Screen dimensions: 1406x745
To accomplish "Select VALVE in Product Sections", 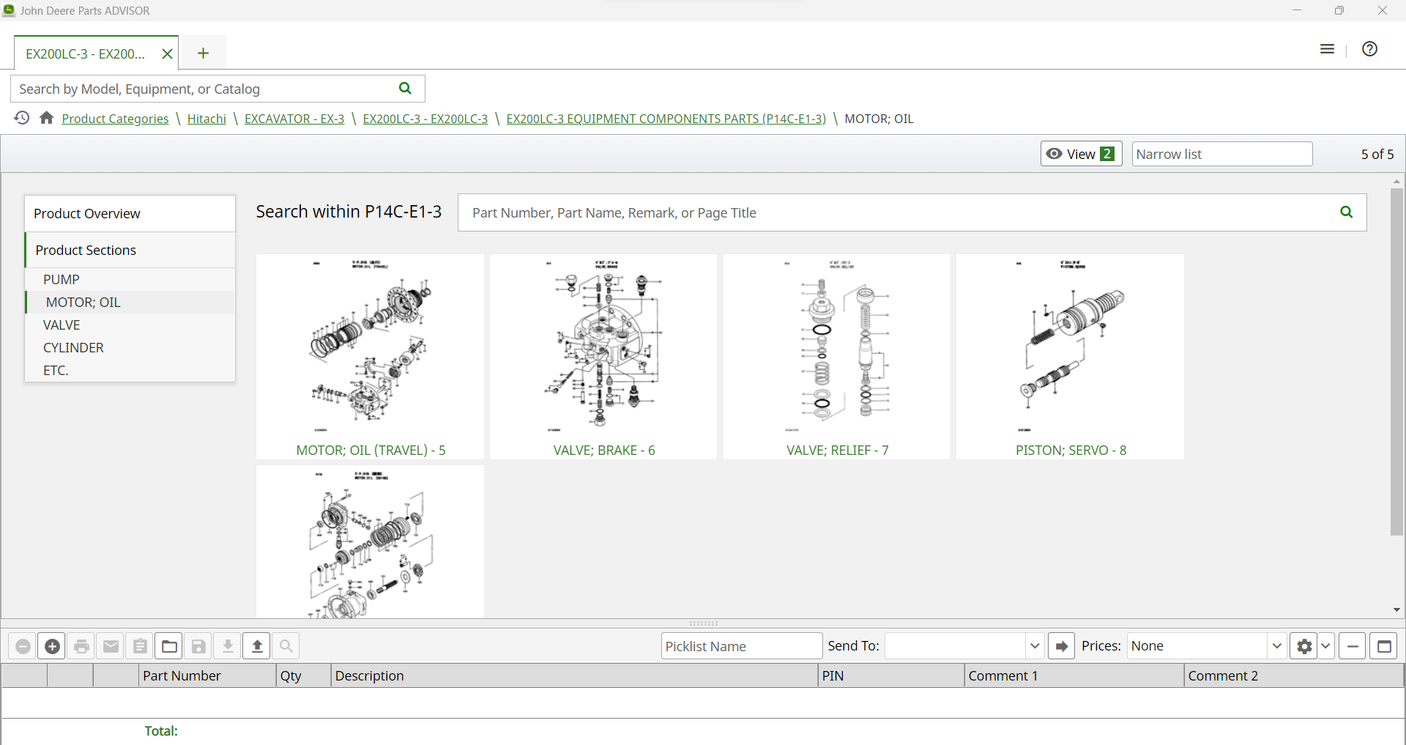I will tap(61, 325).
